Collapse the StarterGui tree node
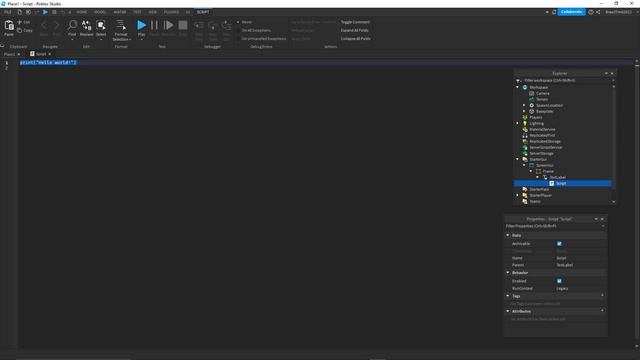Viewport: 640px width, 360px height. click(x=518, y=159)
